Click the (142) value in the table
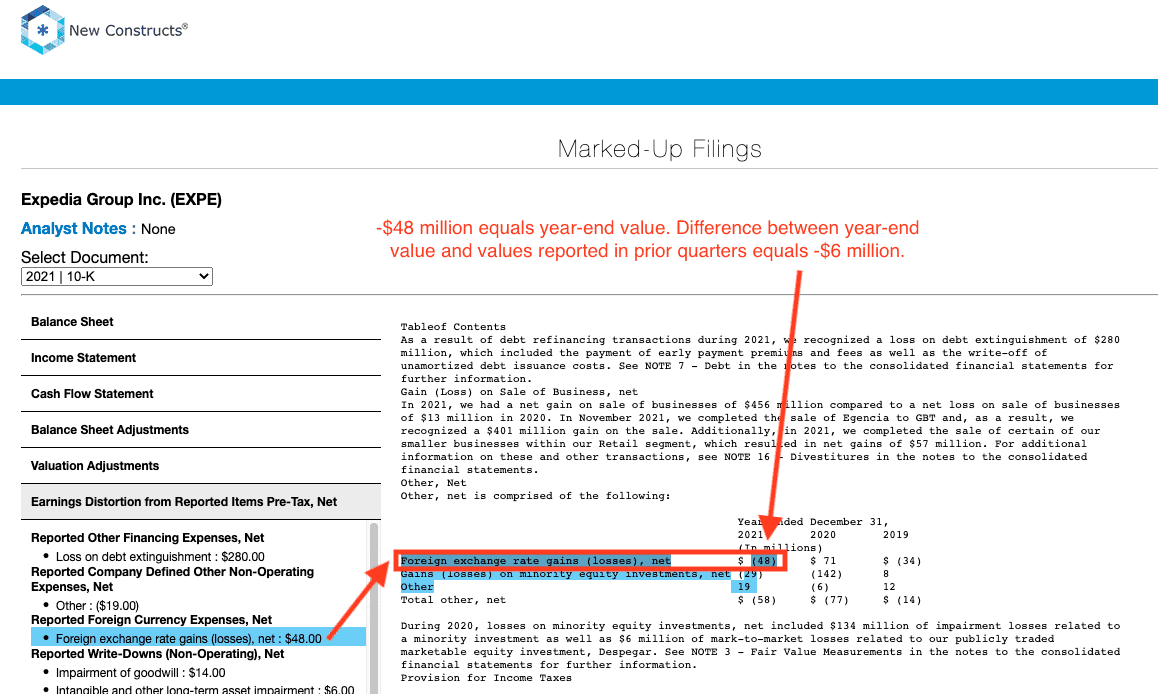Screen dimensions: 1158x694 pos(826,574)
